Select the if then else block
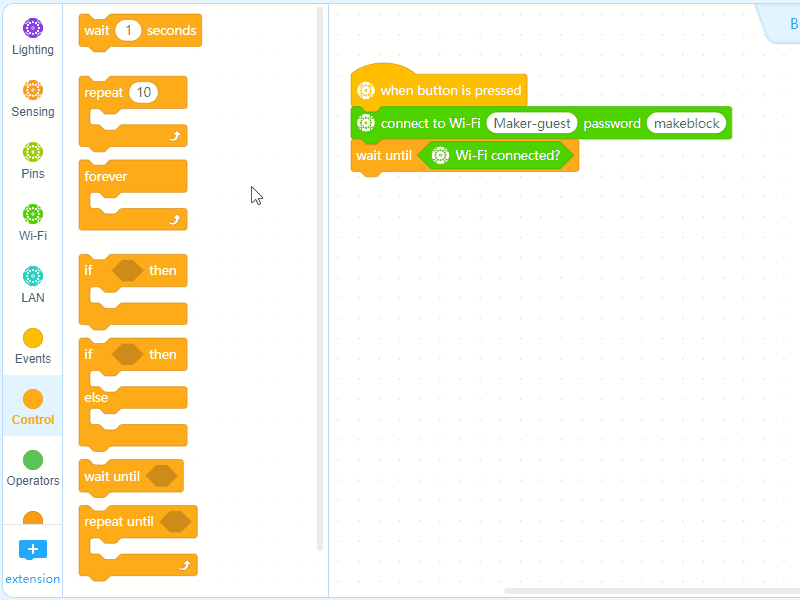The image size is (800, 600). [x=133, y=394]
